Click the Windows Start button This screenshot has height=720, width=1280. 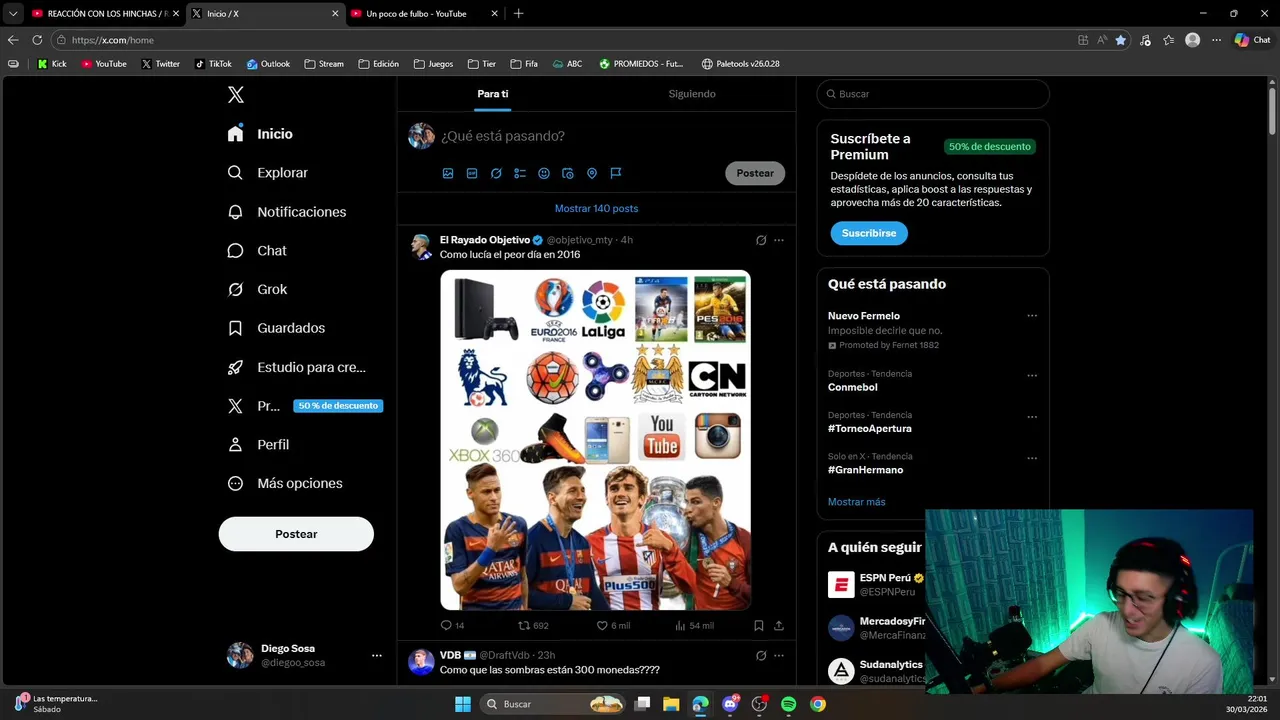click(x=463, y=704)
